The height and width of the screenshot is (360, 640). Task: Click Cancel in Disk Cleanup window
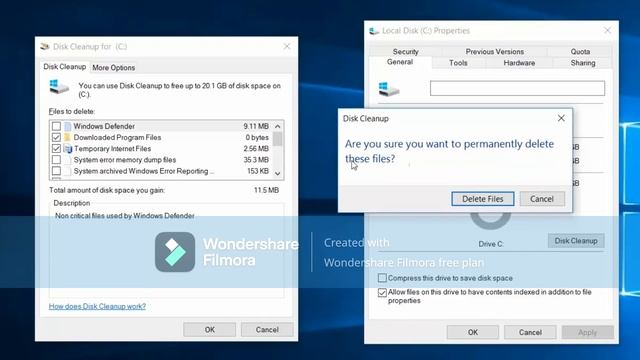[267, 329]
